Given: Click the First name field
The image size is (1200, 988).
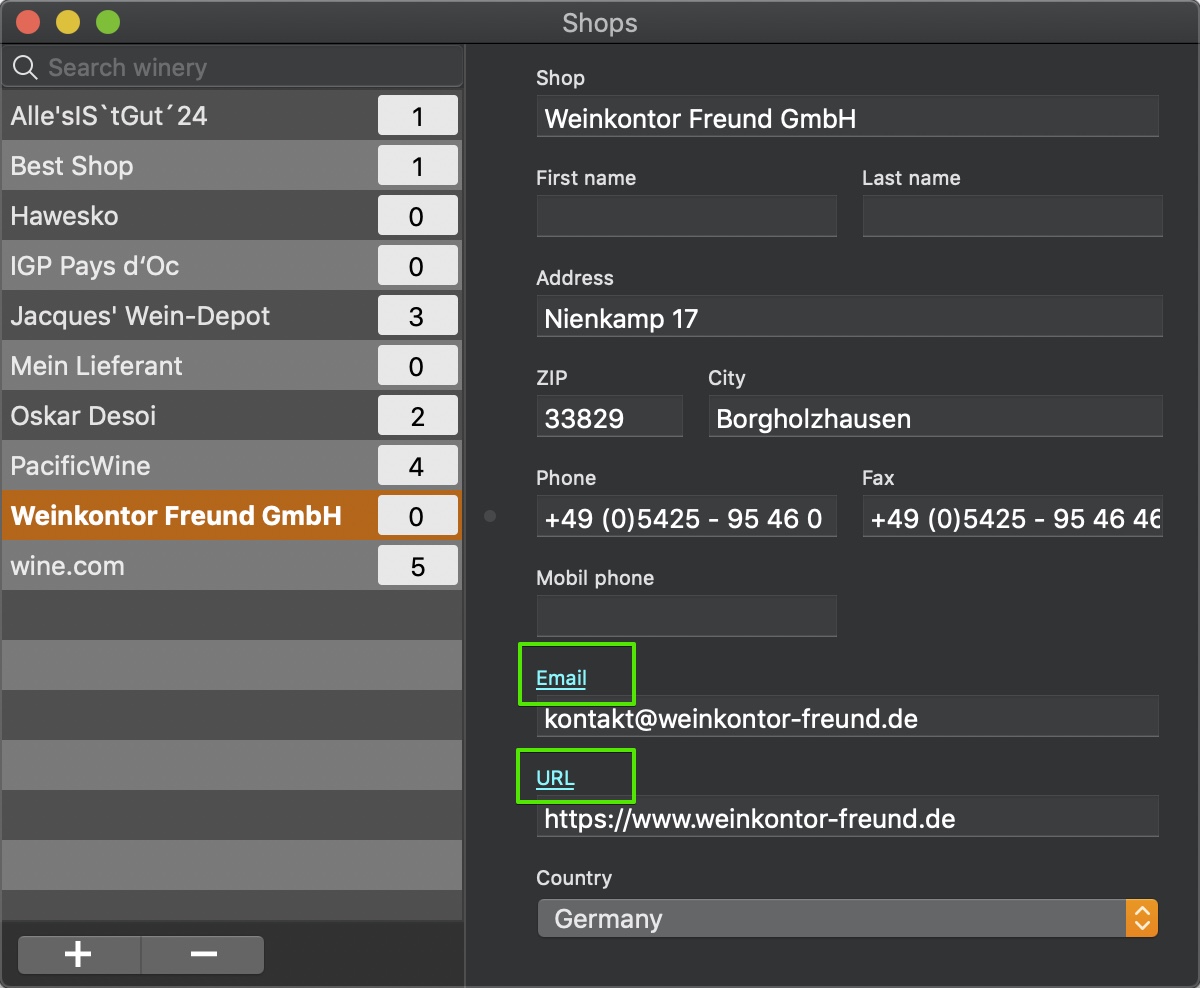Looking at the screenshot, I should tap(686, 217).
